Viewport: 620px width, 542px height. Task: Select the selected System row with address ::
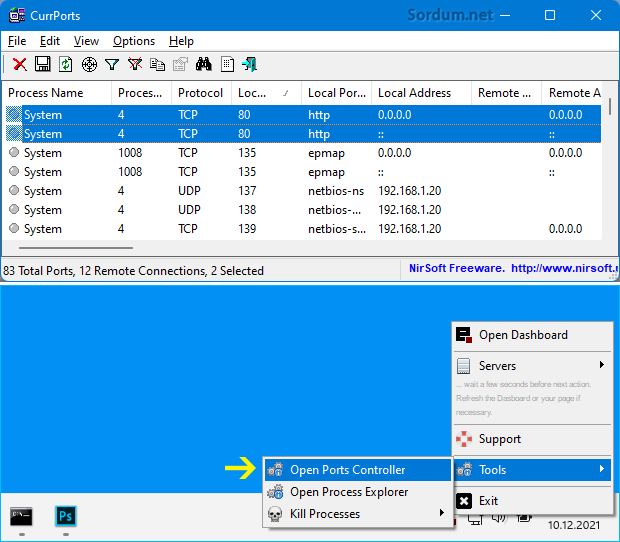tap(303, 134)
